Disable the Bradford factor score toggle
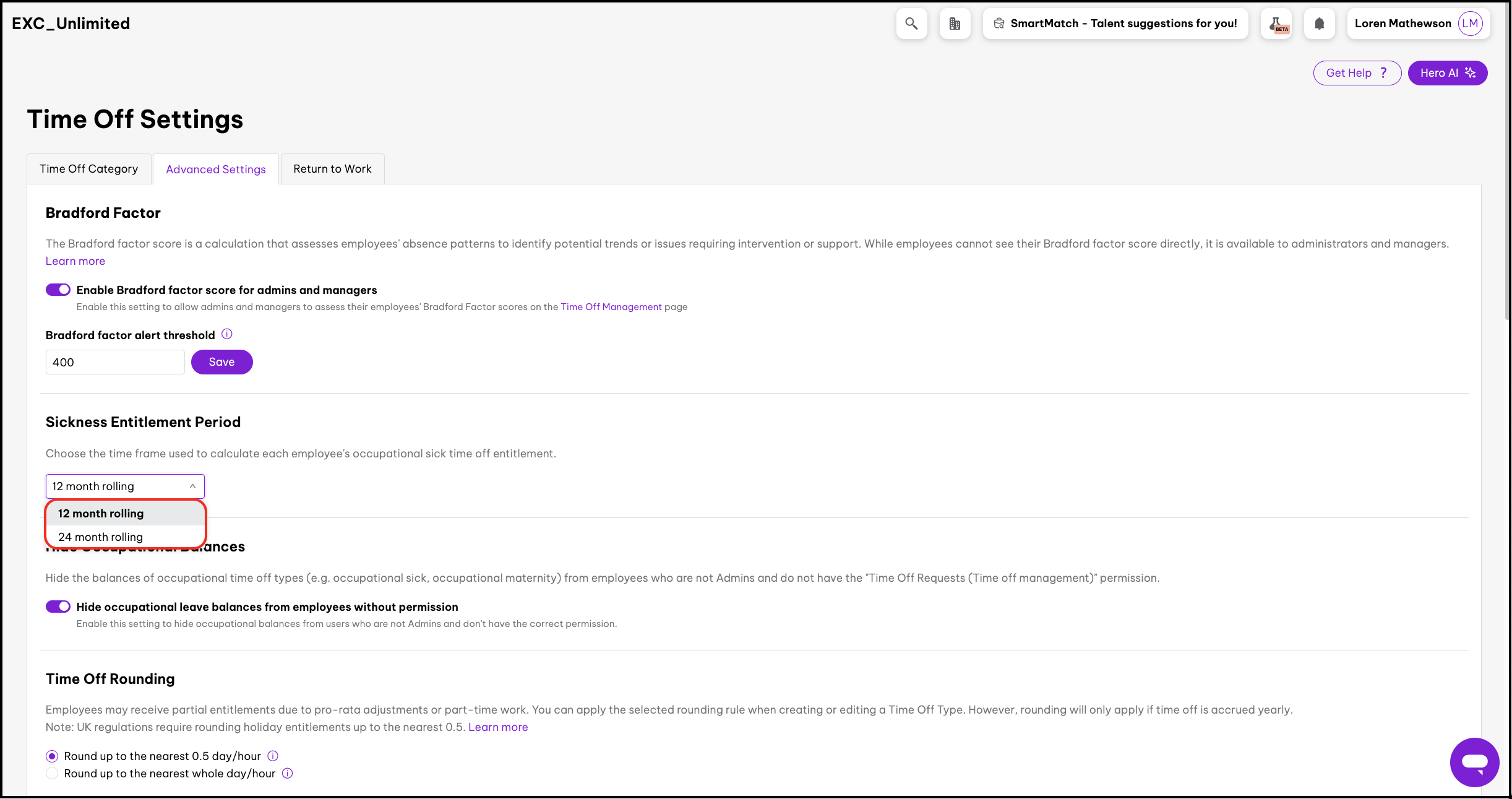Image resolution: width=1512 pixels, height=799 pixels. click(x=58, y=290)
